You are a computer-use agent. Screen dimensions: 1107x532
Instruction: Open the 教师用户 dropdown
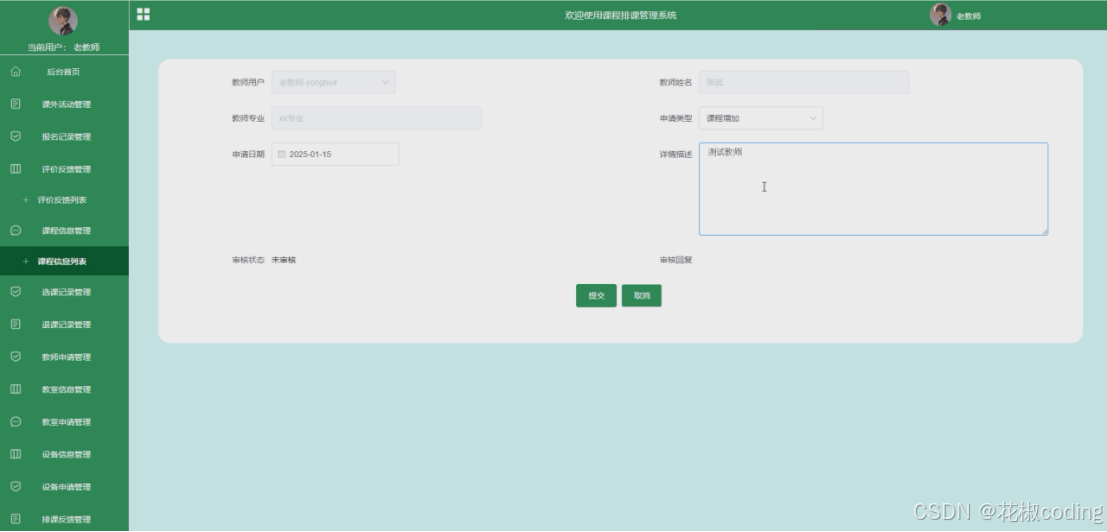click(333, 82)
